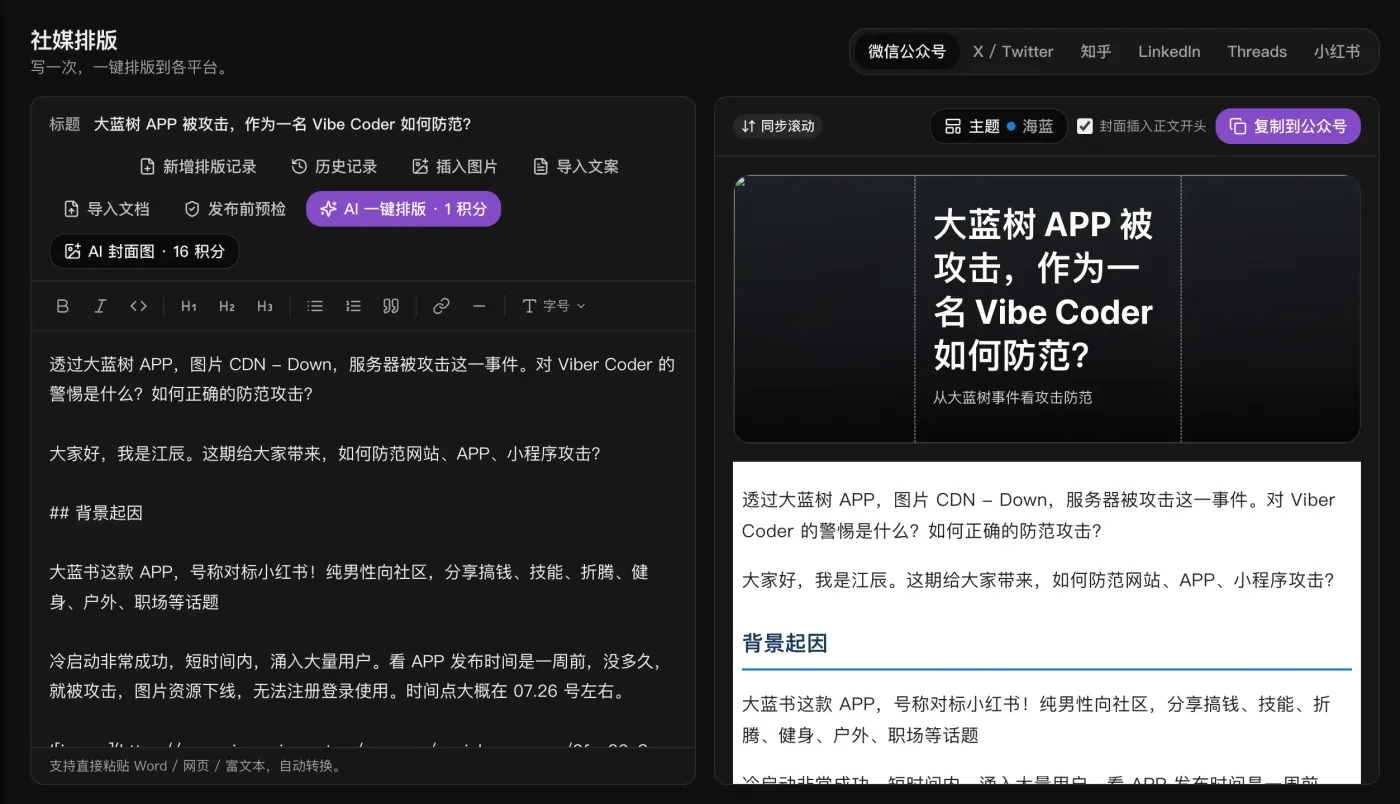Apply italic formatting to text
The image size is (1400, 804).
(x=100, y=306)
